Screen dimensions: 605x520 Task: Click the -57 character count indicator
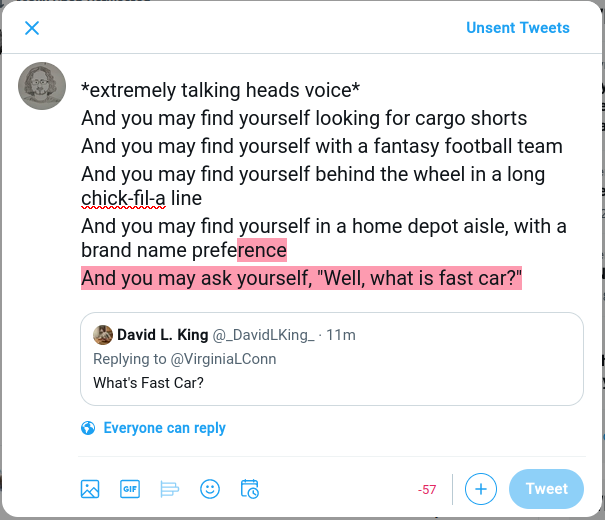pos(427,490)
